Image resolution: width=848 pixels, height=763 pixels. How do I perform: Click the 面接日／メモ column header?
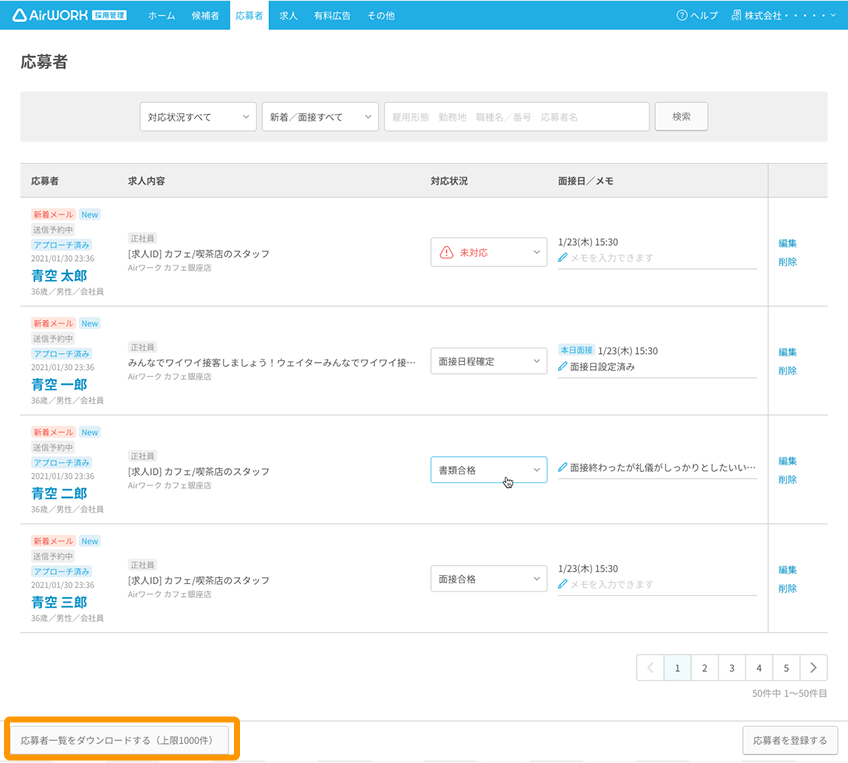click(x=586, y=181)
